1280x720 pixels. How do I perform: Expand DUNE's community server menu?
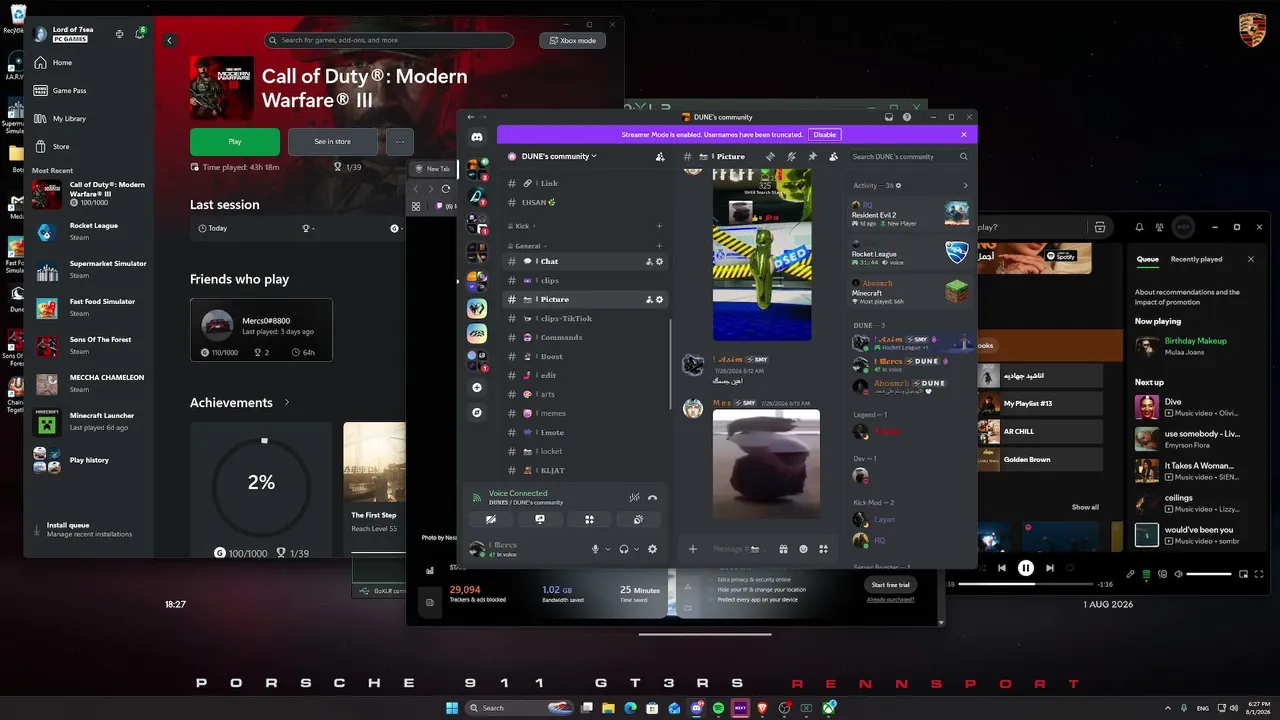coord(559,157)
